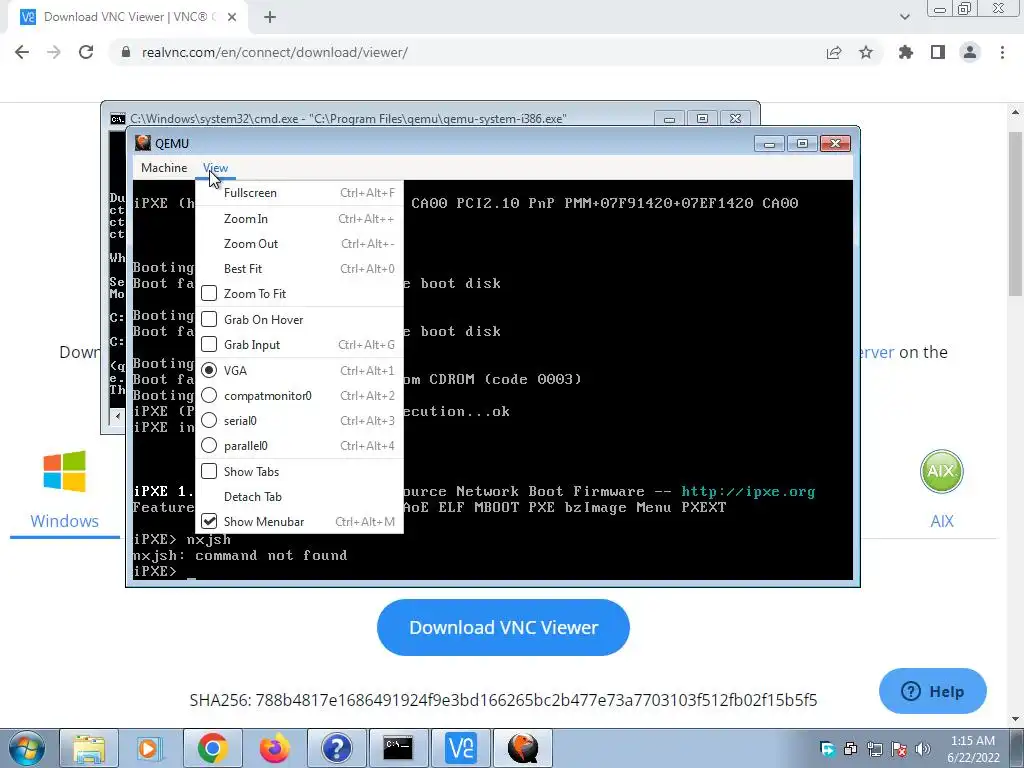Screen dimensions: 1024x768
Task: Click the page scrollbar down arrow
Action: click(x=1016, y=719)
